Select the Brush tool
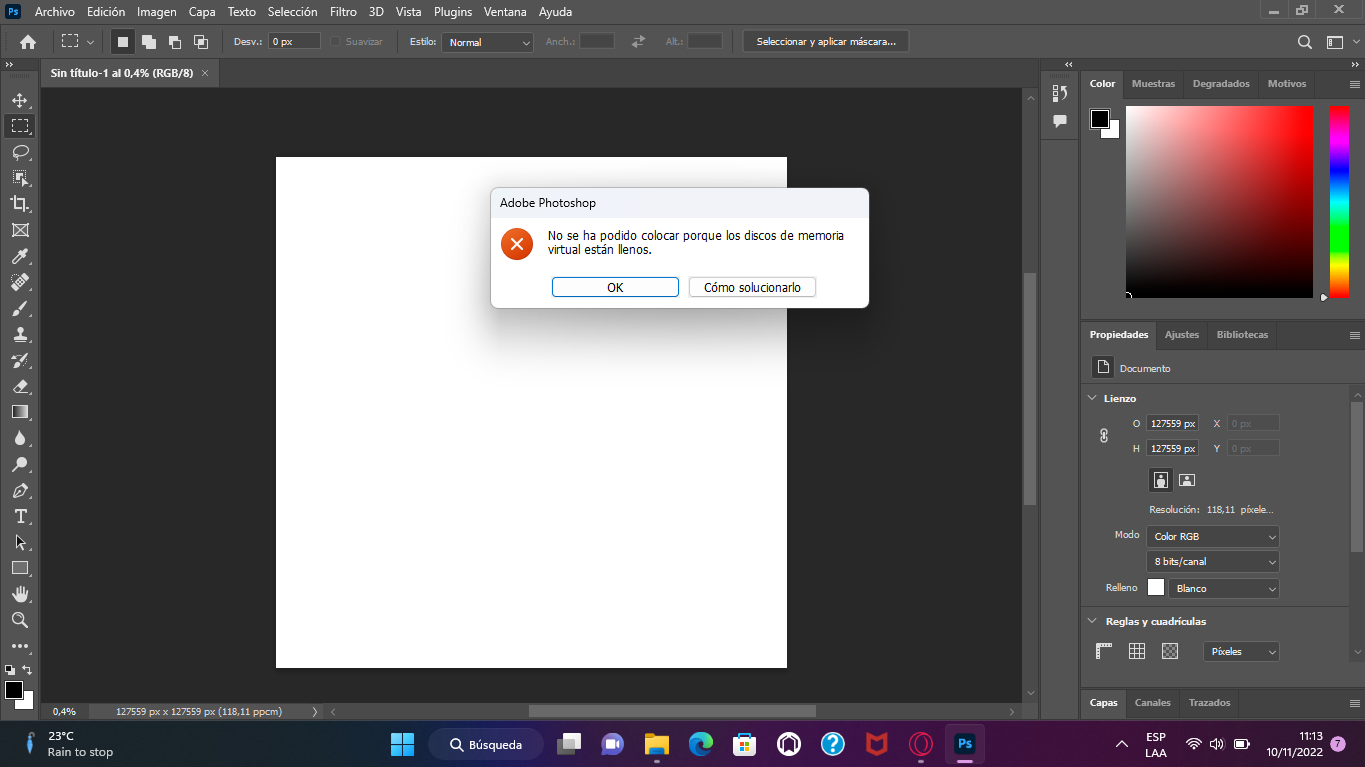 coord(19,308)
